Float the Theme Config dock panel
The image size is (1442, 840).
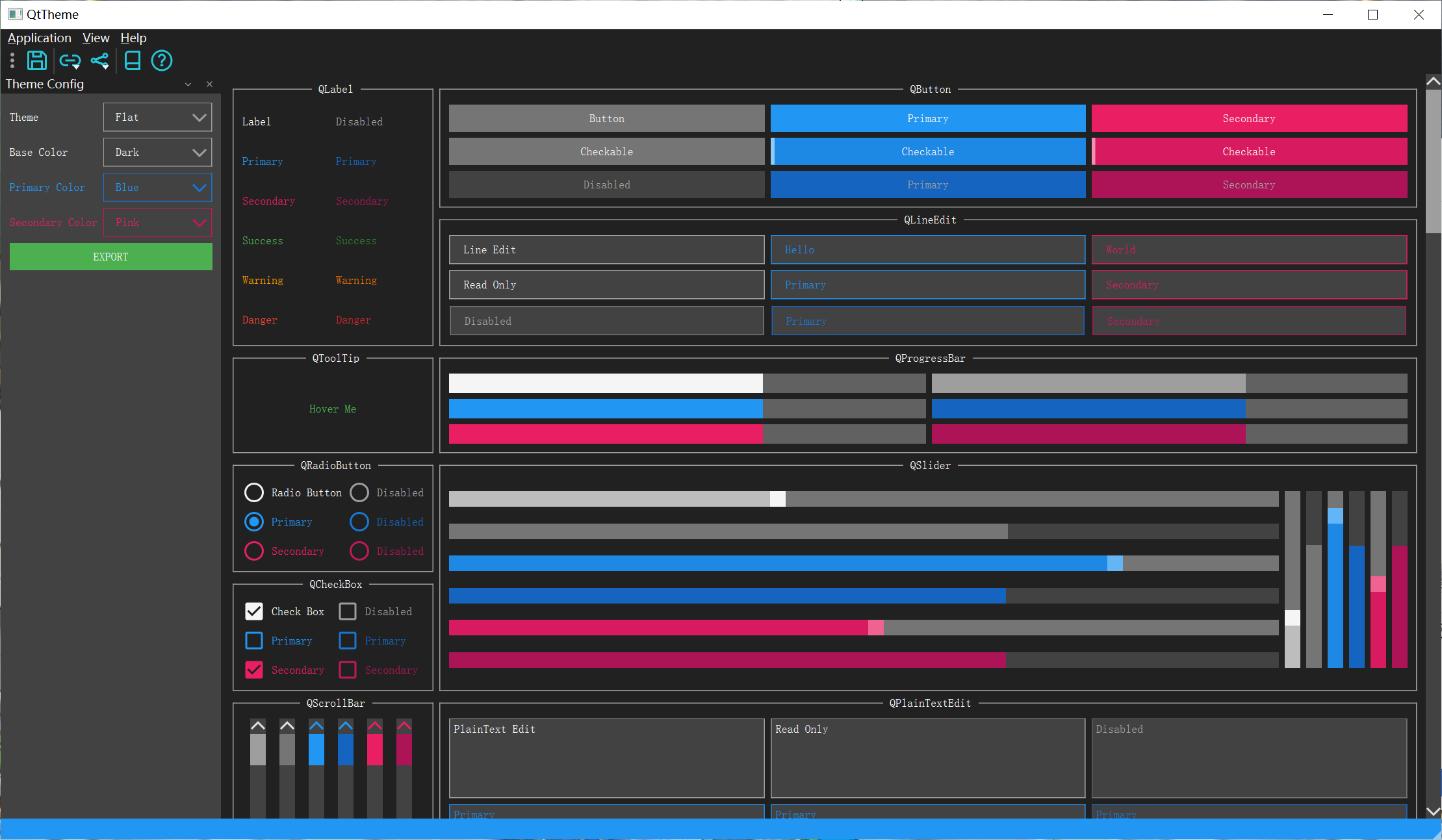click(188, 84)
